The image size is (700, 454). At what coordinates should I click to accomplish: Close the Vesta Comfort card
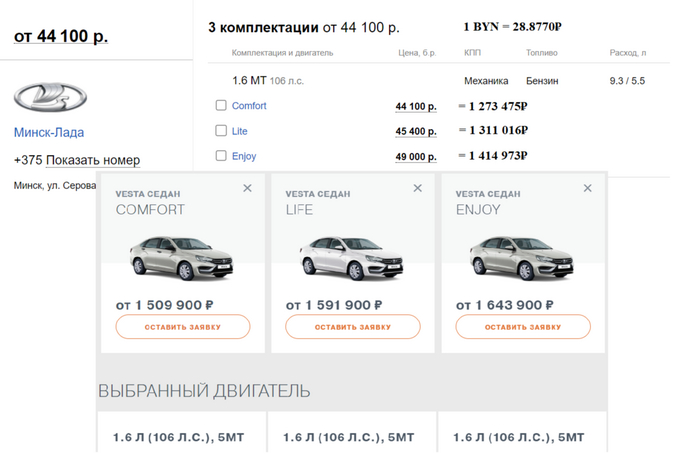pyautogui.click(x=248, y=188)
